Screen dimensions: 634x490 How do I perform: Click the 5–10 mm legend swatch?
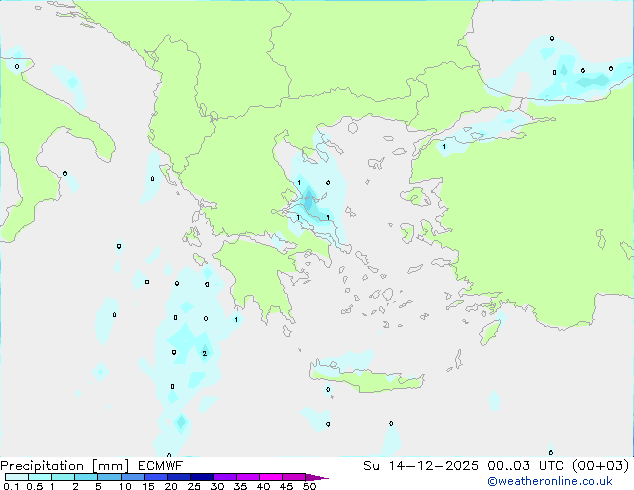(x=109, y=477)
